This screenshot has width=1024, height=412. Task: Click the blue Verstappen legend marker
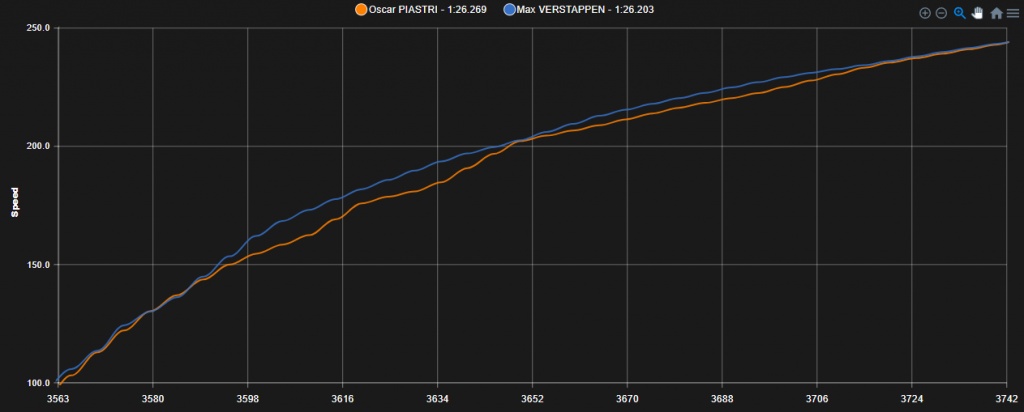click(x=510, y=10)
